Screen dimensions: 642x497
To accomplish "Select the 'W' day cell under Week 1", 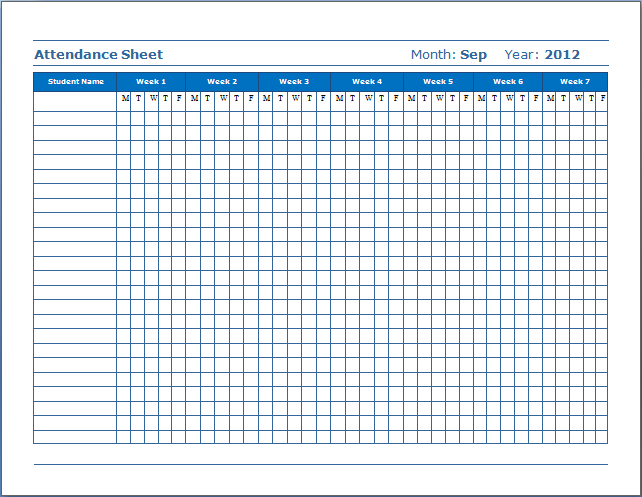I will pyautogui.click(x=151, y=101).
